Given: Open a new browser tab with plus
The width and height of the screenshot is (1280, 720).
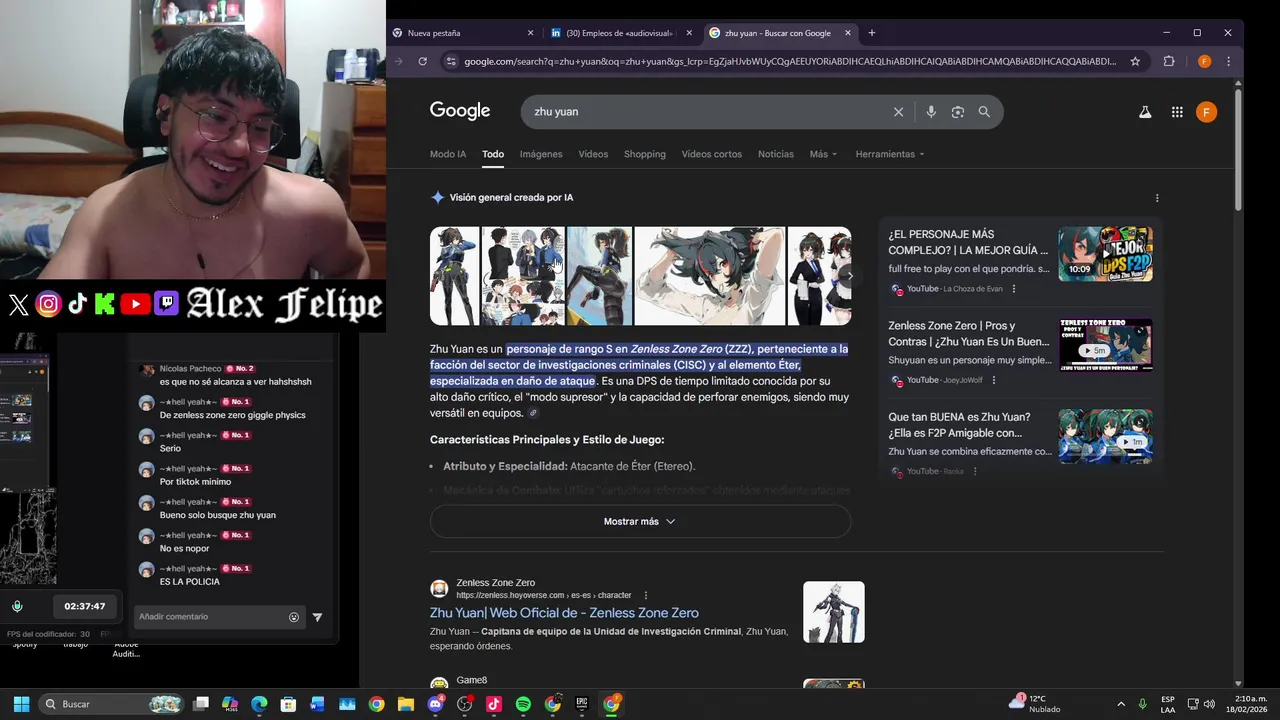Looking at the screenshot, I should click(872, 33).
